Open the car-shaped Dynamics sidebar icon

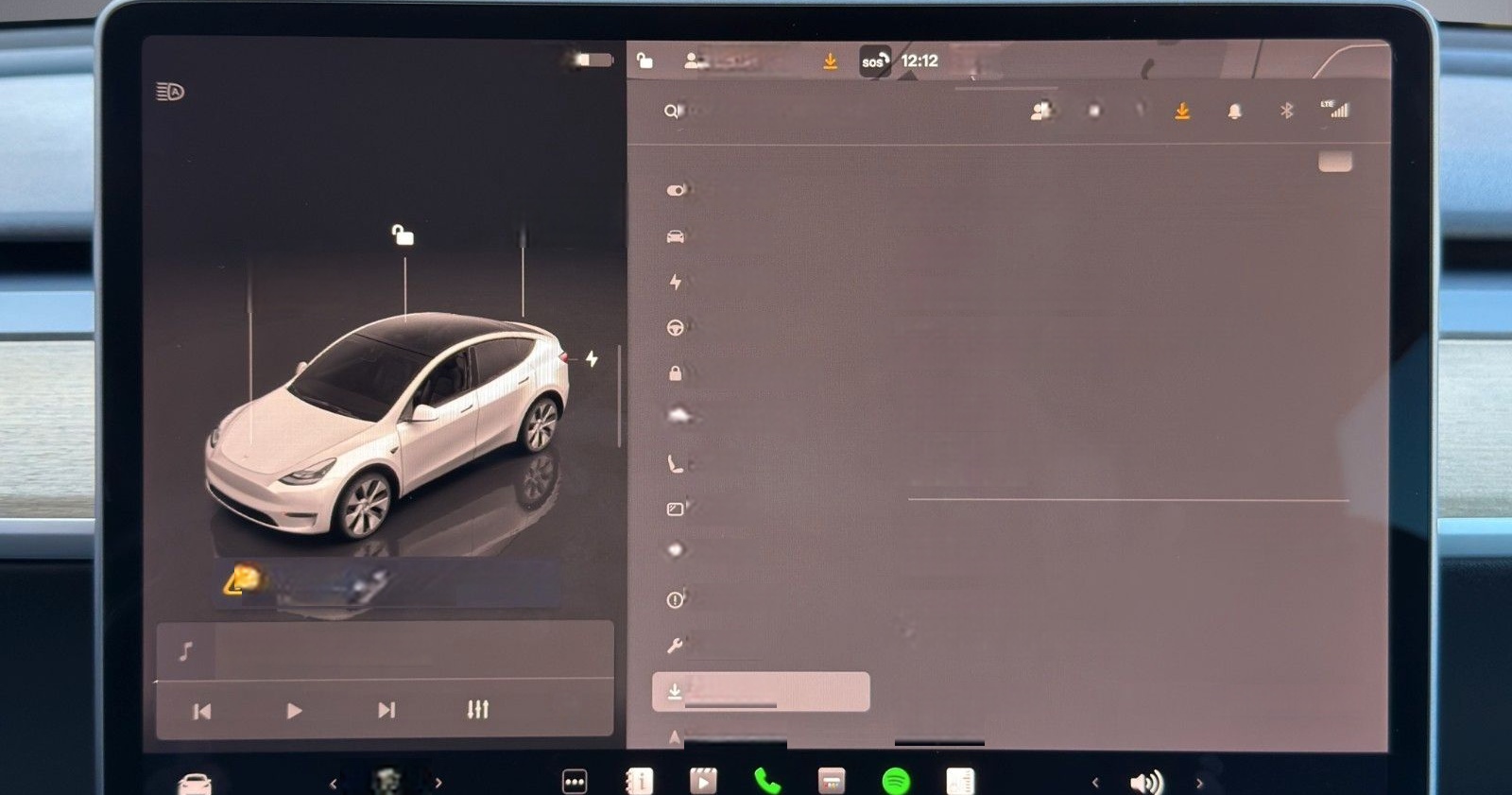[675, 236]
